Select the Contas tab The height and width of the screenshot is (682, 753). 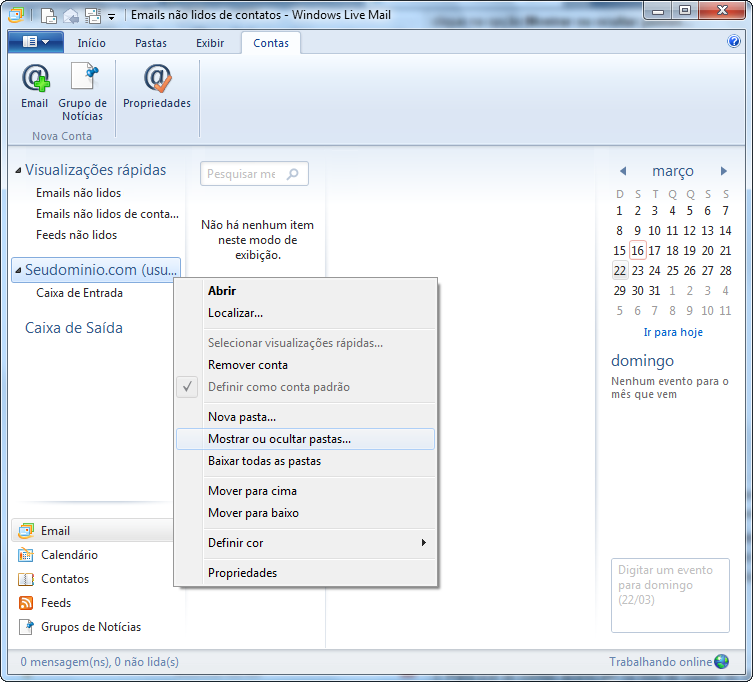[271, 43]
